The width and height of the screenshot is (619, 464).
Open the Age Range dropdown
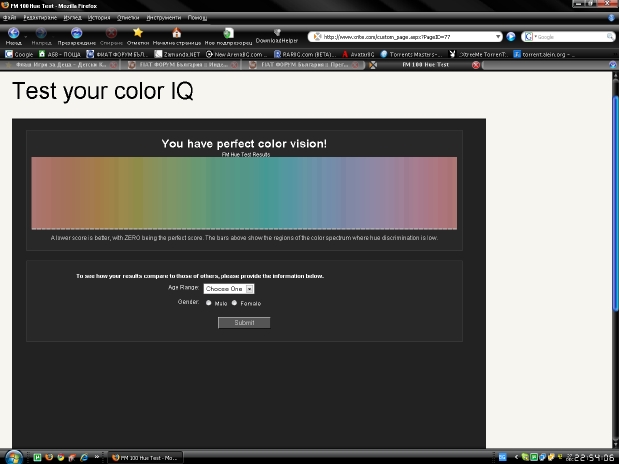tap(229, 288)
